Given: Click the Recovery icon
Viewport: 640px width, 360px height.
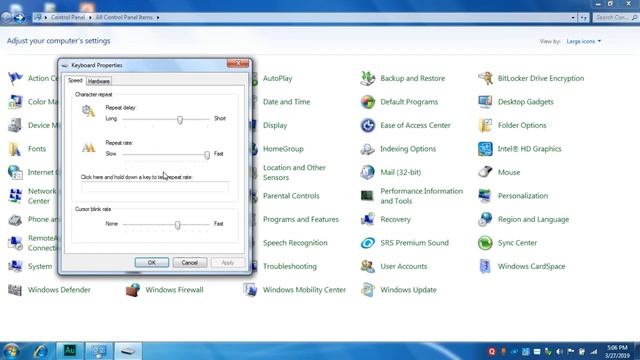Looking at the screenshot, I should click(368, 219).
